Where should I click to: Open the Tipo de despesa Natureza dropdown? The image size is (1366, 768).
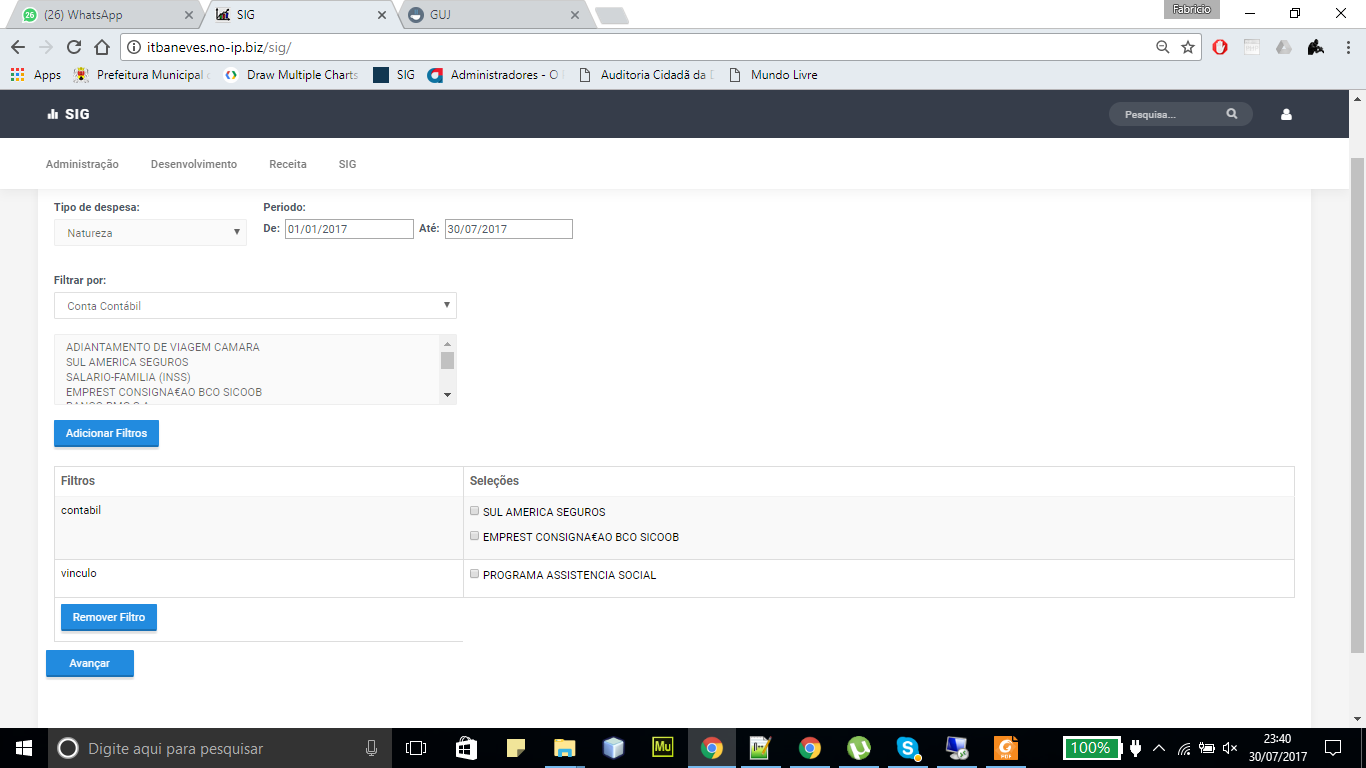[x=150, y=233]
